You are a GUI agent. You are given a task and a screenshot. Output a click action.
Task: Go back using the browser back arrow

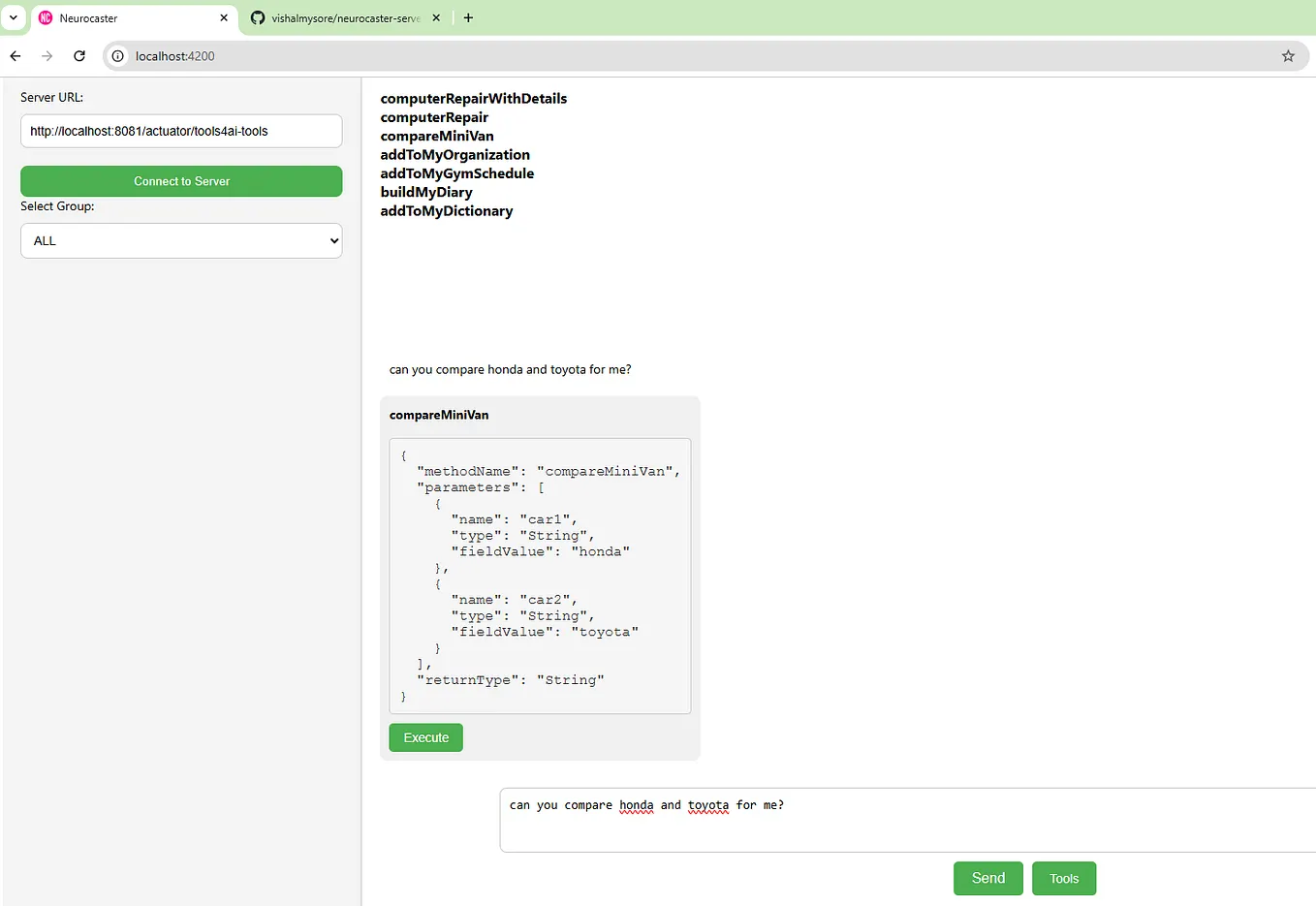pyautogui.click(x=15, y=55)
